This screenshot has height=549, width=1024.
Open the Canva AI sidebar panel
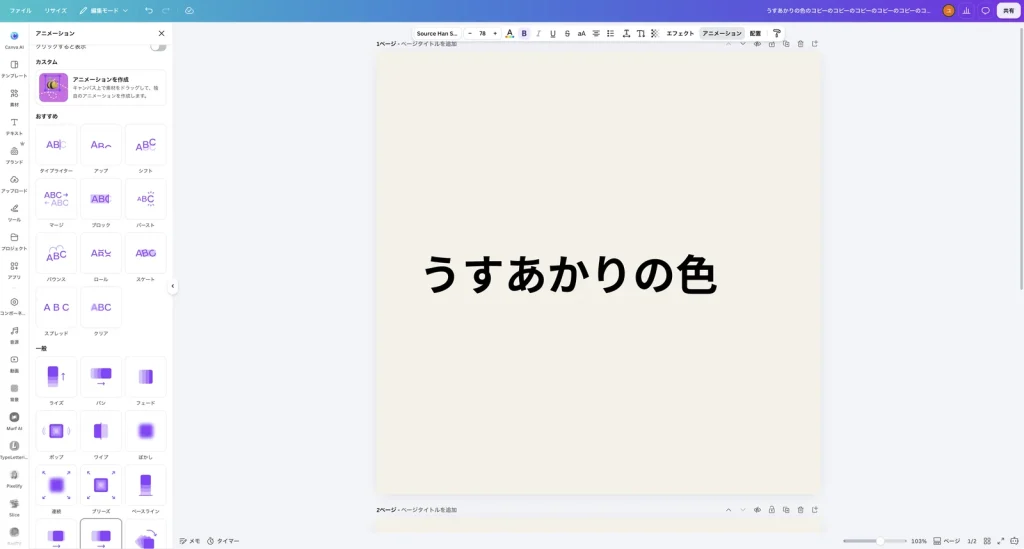coord(14,40)
